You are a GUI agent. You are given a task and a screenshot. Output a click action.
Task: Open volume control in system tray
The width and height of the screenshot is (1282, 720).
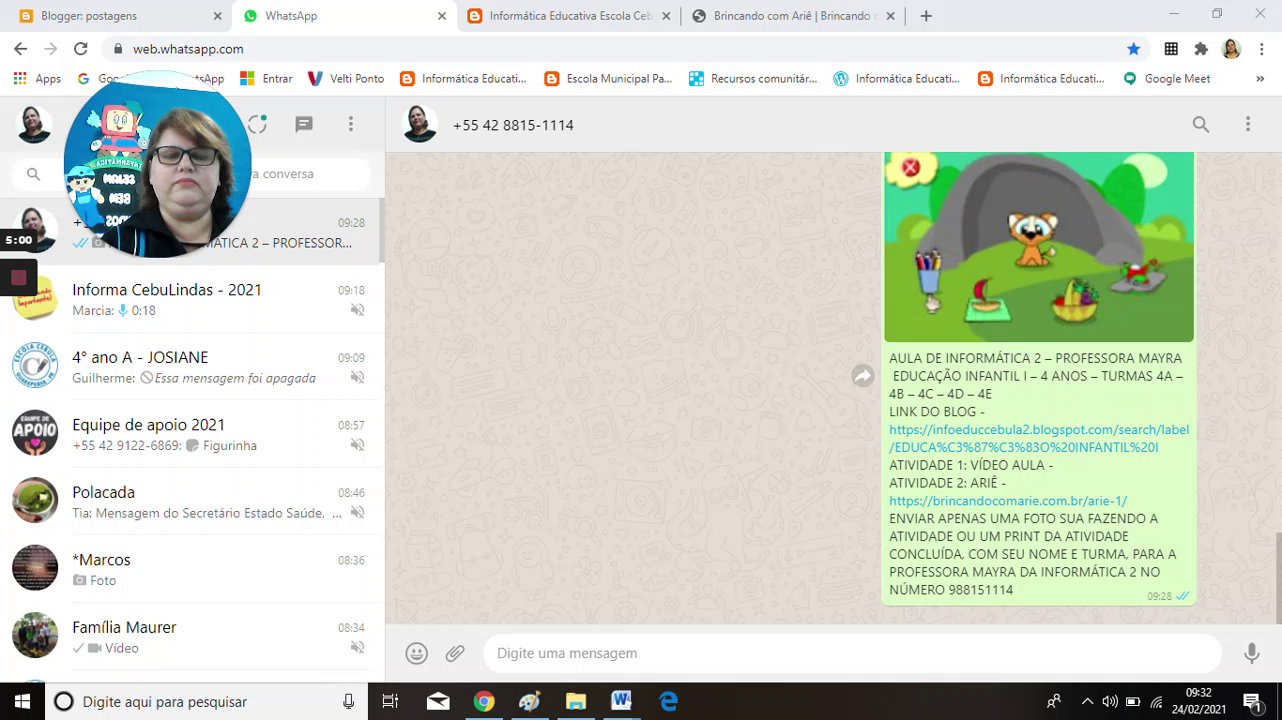1109,701
